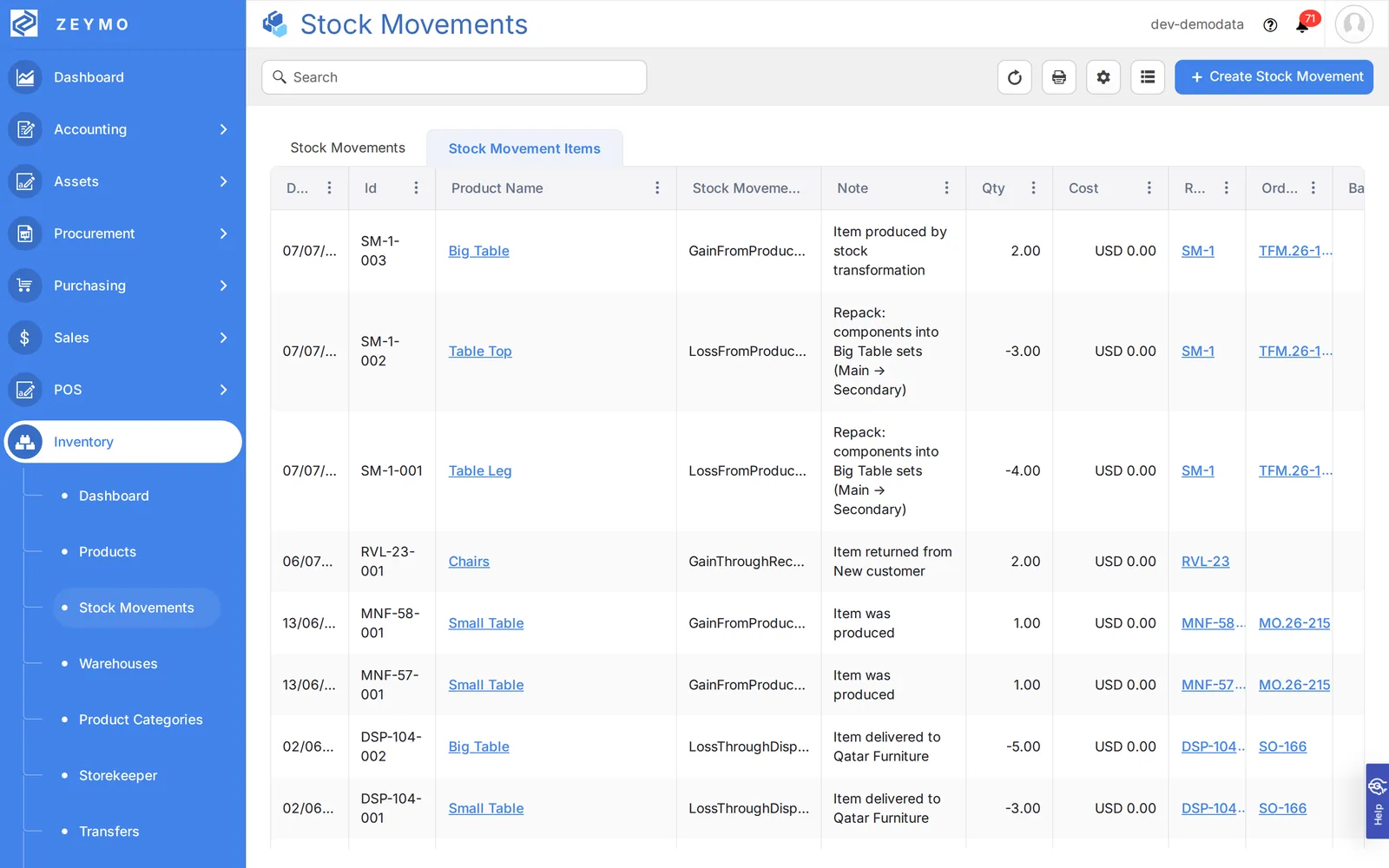The image size is (1389, 868).
Task: Open the R... column options menu
Action: (x=1226, y=188)
